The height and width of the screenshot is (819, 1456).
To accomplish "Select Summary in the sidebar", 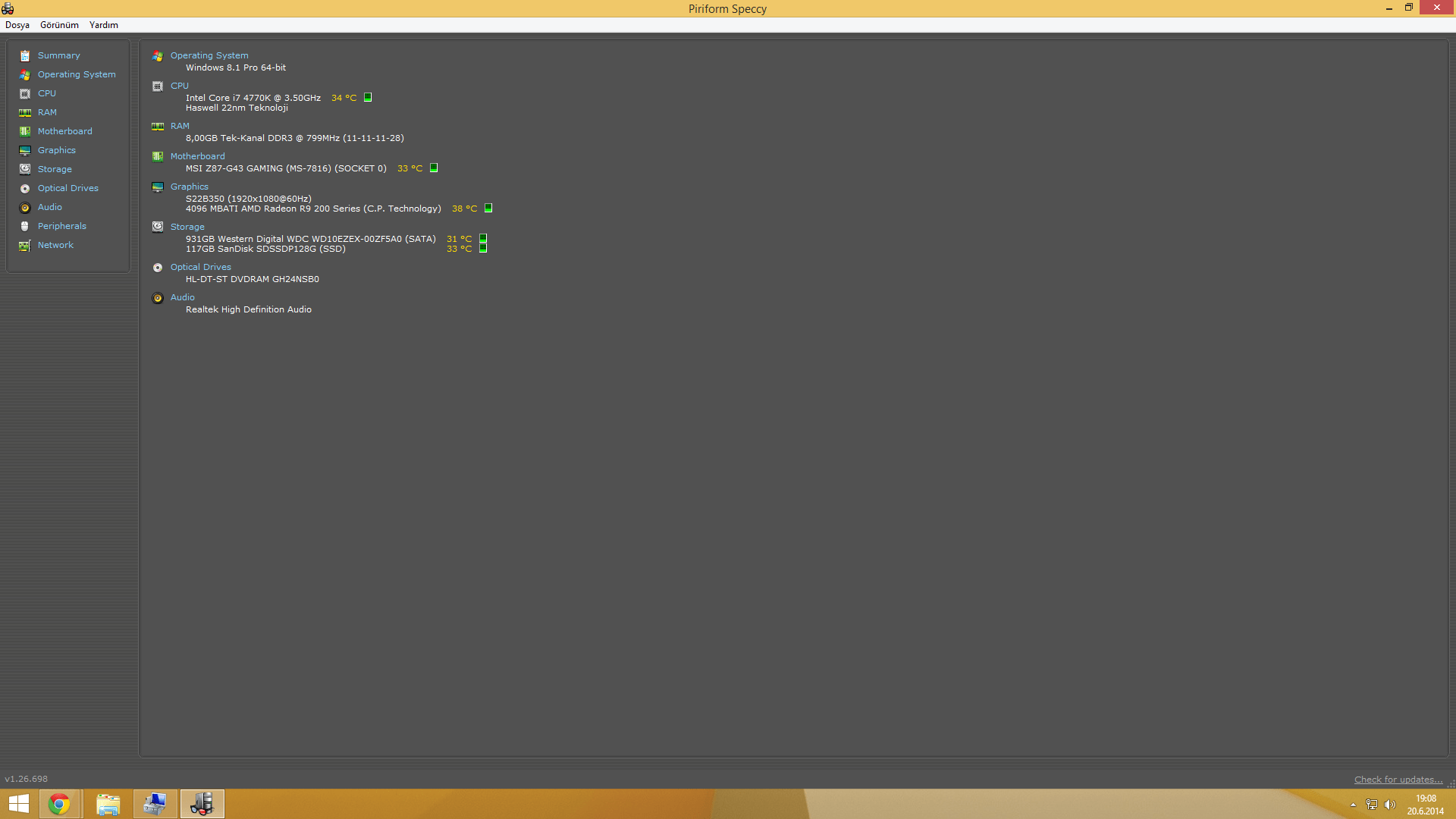I will click(58, 55).
